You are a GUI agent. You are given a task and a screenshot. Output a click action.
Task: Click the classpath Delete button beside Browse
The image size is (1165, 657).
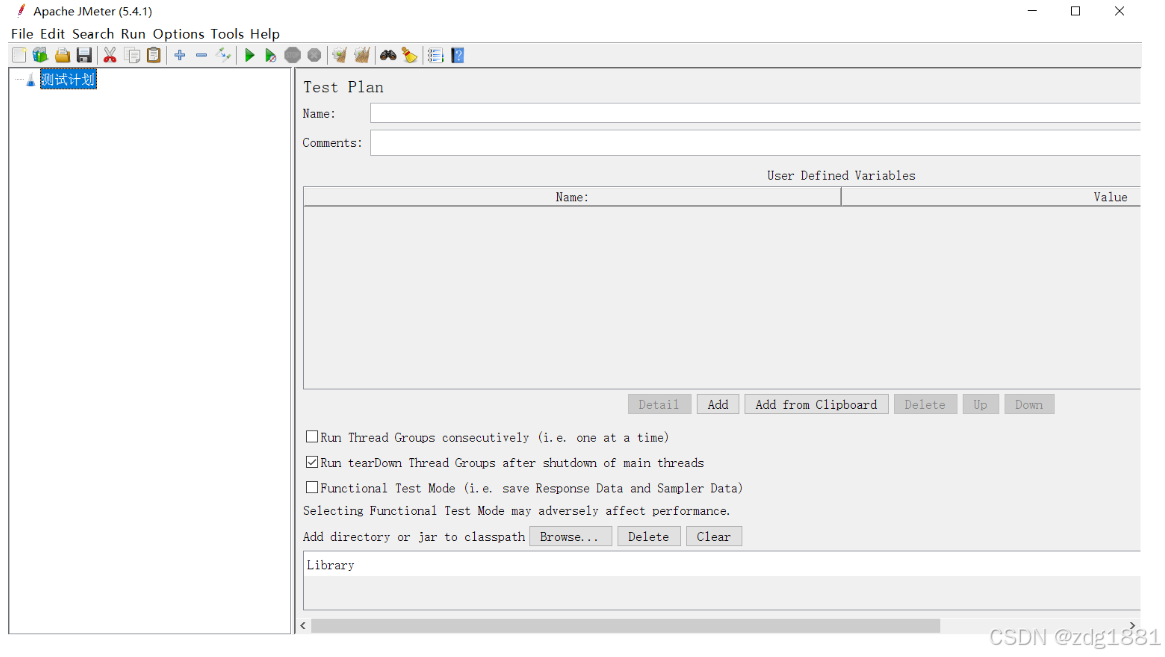[648, 537]
